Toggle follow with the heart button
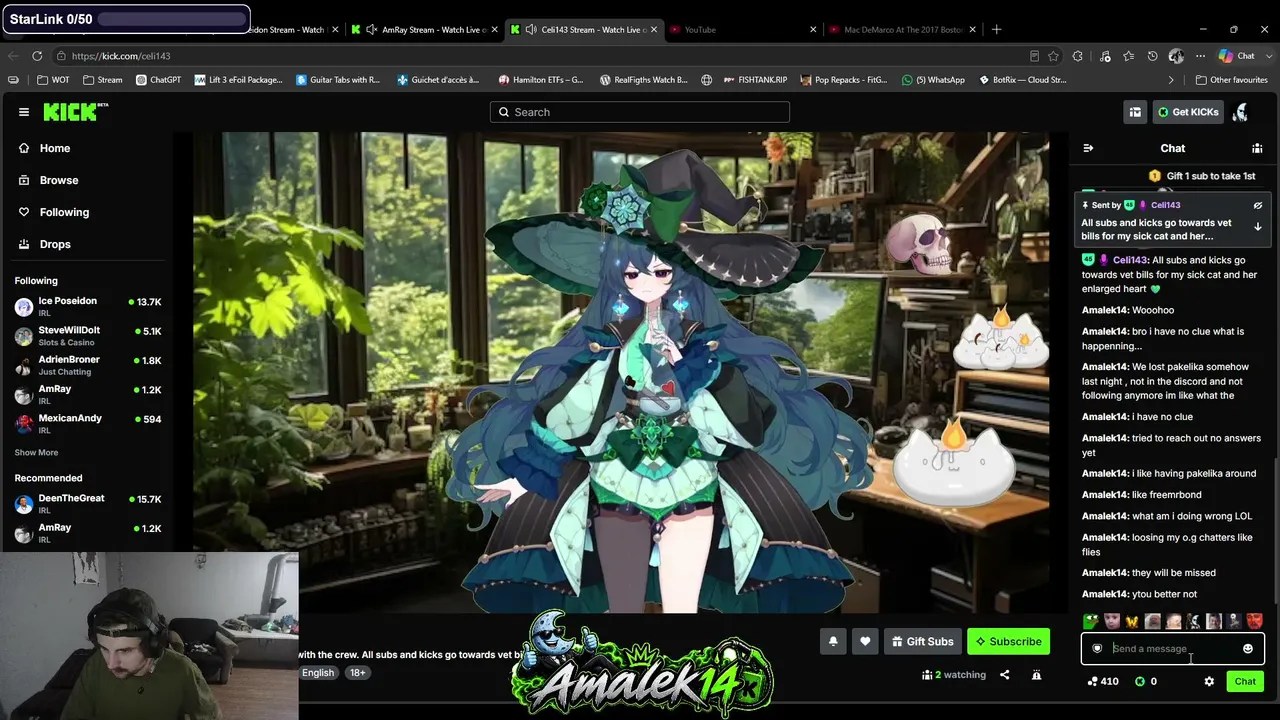 865,641
